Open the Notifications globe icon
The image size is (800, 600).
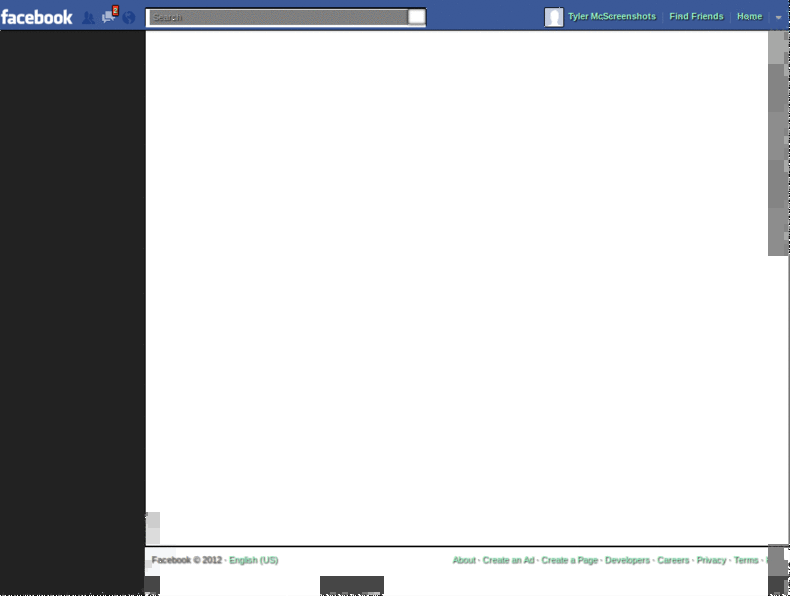129,17
